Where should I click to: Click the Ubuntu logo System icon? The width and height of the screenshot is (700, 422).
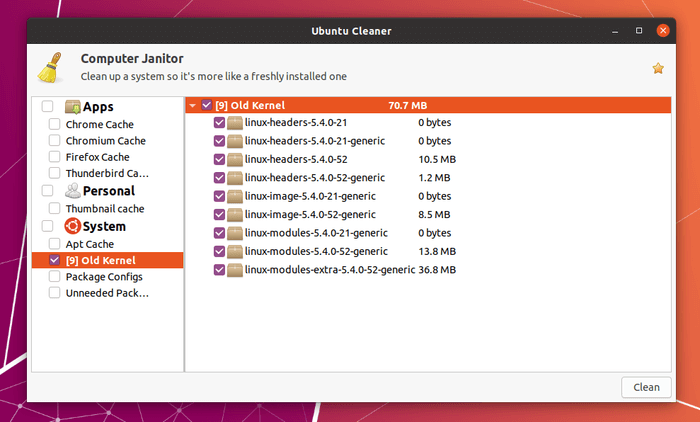click(x=72, y=226)
